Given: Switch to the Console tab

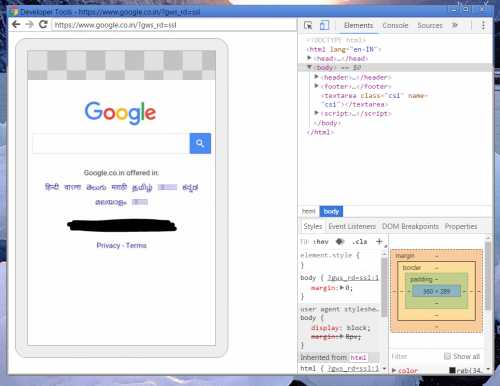Looking at the screenshot, I should (395, 26).
